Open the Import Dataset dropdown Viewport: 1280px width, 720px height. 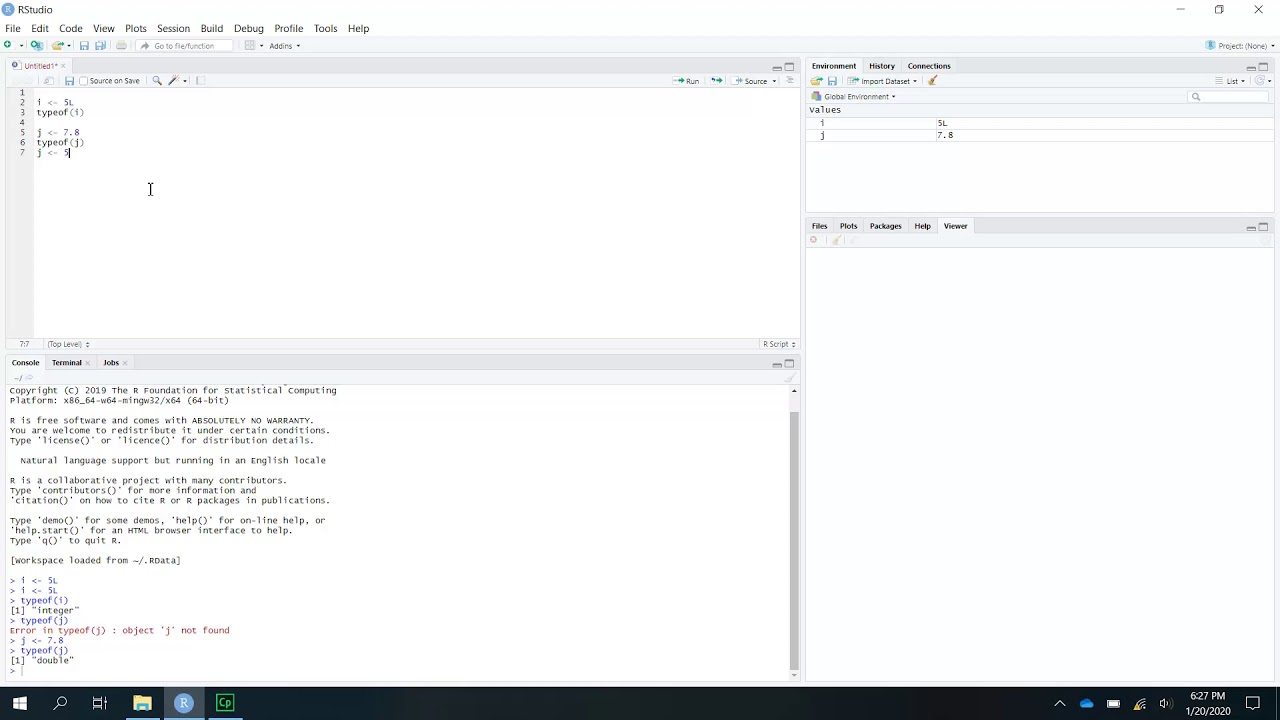tap(883, 81)
